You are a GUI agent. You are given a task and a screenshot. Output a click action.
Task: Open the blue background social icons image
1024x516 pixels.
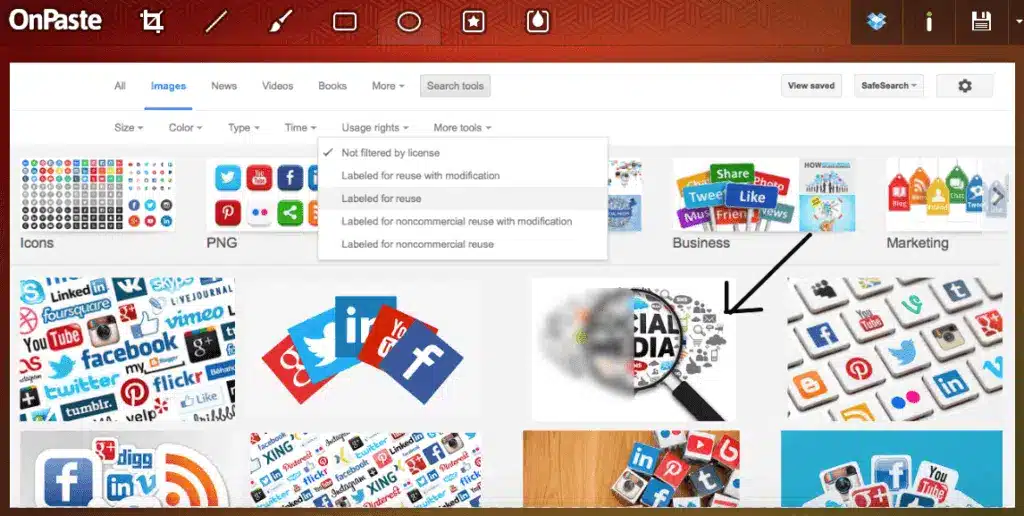tap(891, 469)
